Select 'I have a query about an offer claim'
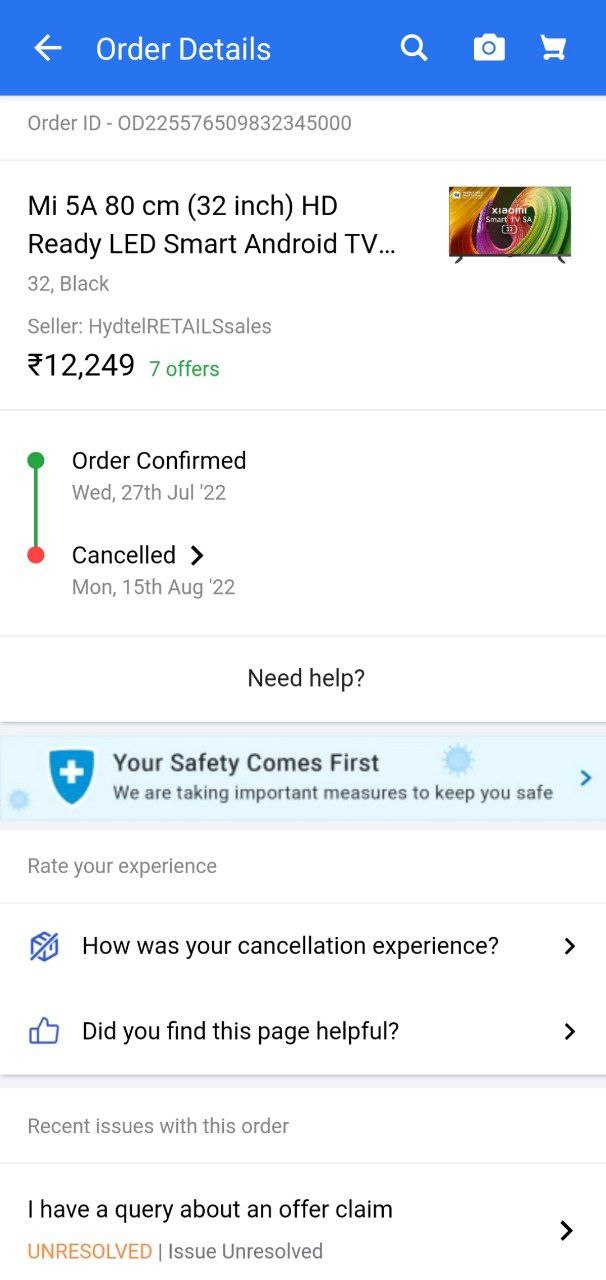Image resolution: width=606 pixels, height=1280 pixels. [x=210, y=1210]
